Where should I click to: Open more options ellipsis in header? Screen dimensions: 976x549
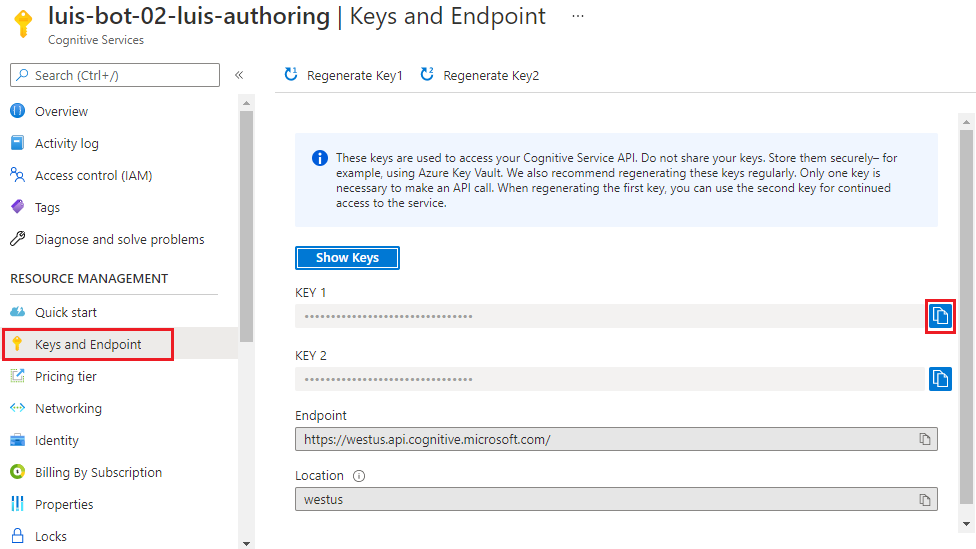pyautogui.click(x=578, y=16)
